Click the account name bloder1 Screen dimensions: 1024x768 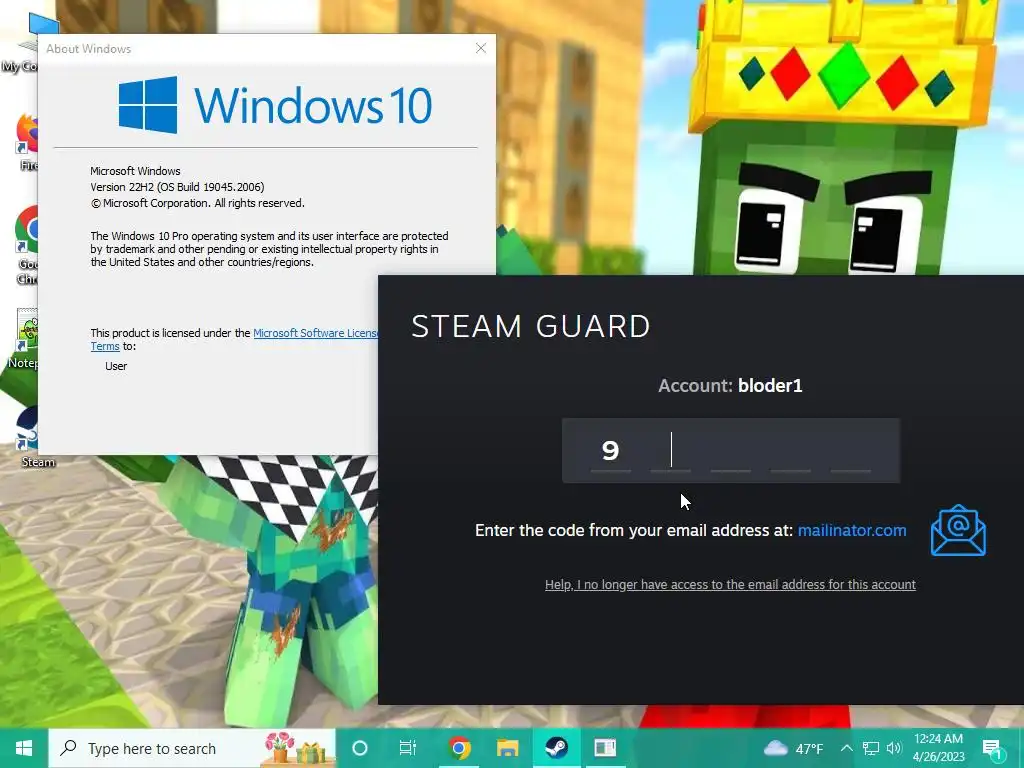click(770, 386)
